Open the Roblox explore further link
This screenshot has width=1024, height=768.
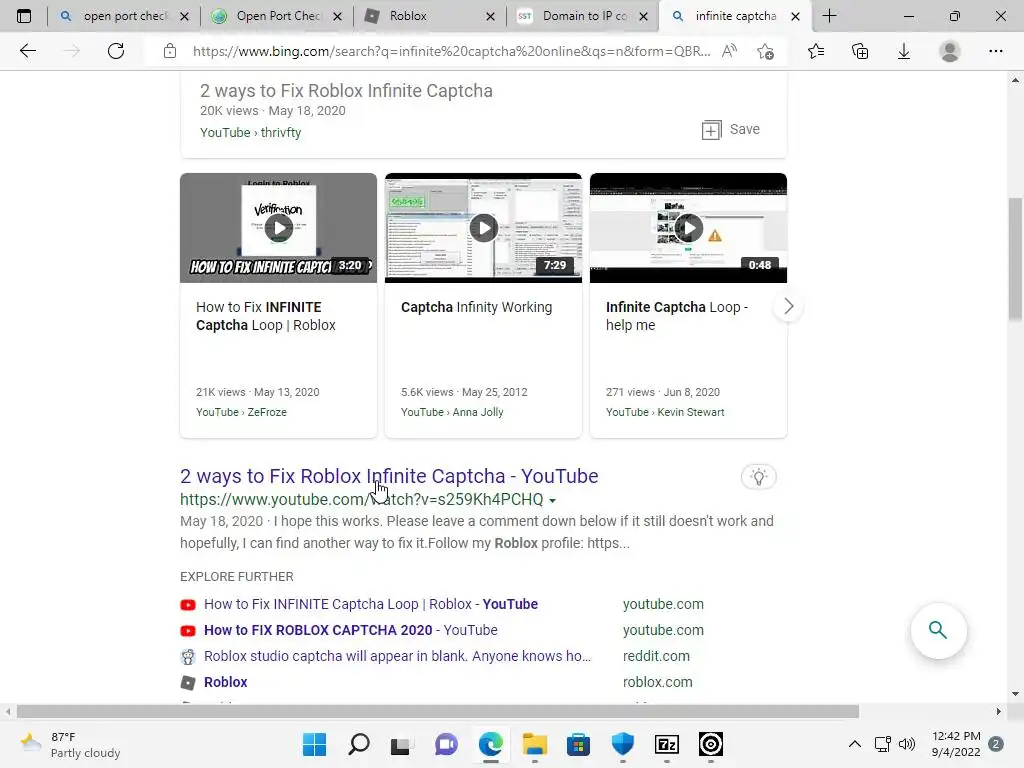[x=225, y=682]
